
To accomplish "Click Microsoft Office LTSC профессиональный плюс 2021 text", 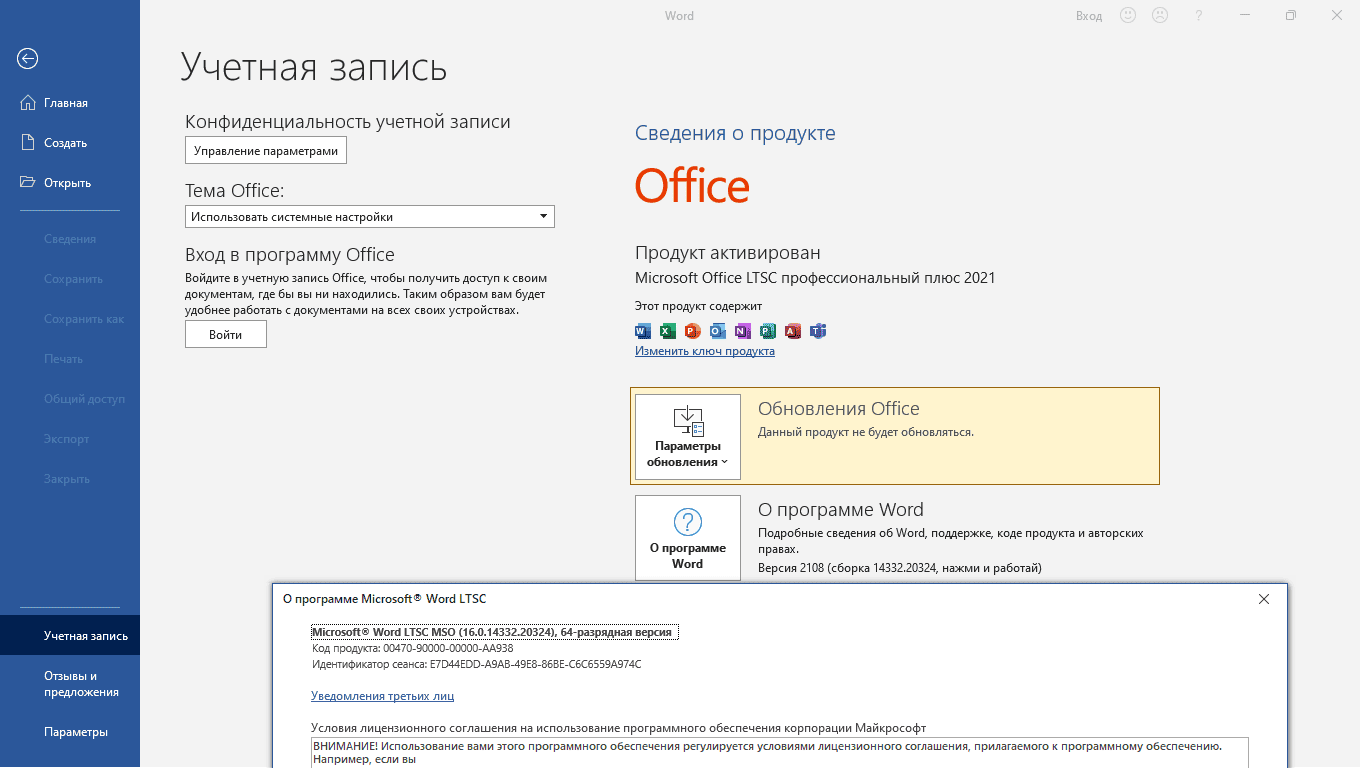I will pos(815,278).
